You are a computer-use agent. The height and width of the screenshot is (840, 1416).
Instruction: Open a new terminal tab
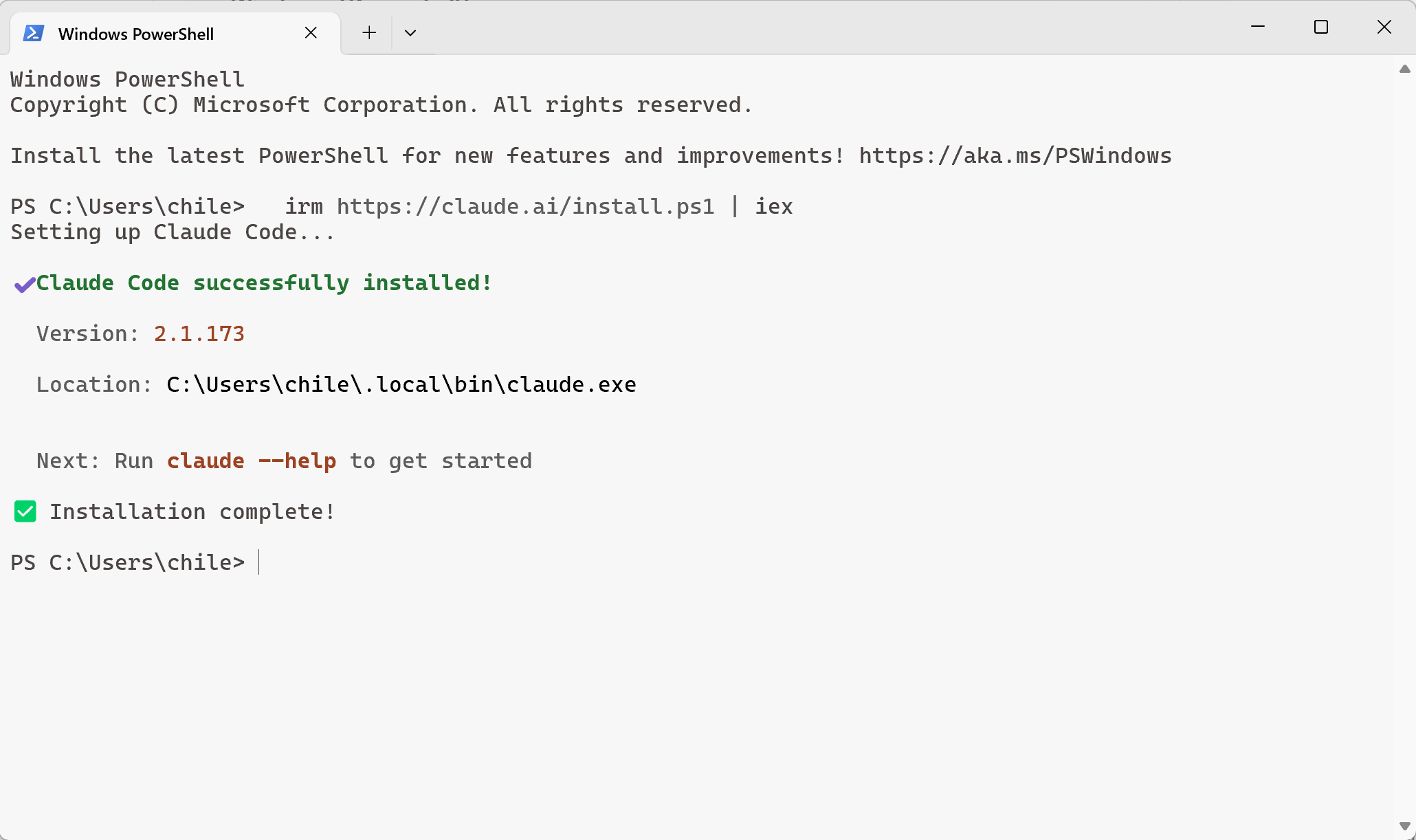[369, 33]
